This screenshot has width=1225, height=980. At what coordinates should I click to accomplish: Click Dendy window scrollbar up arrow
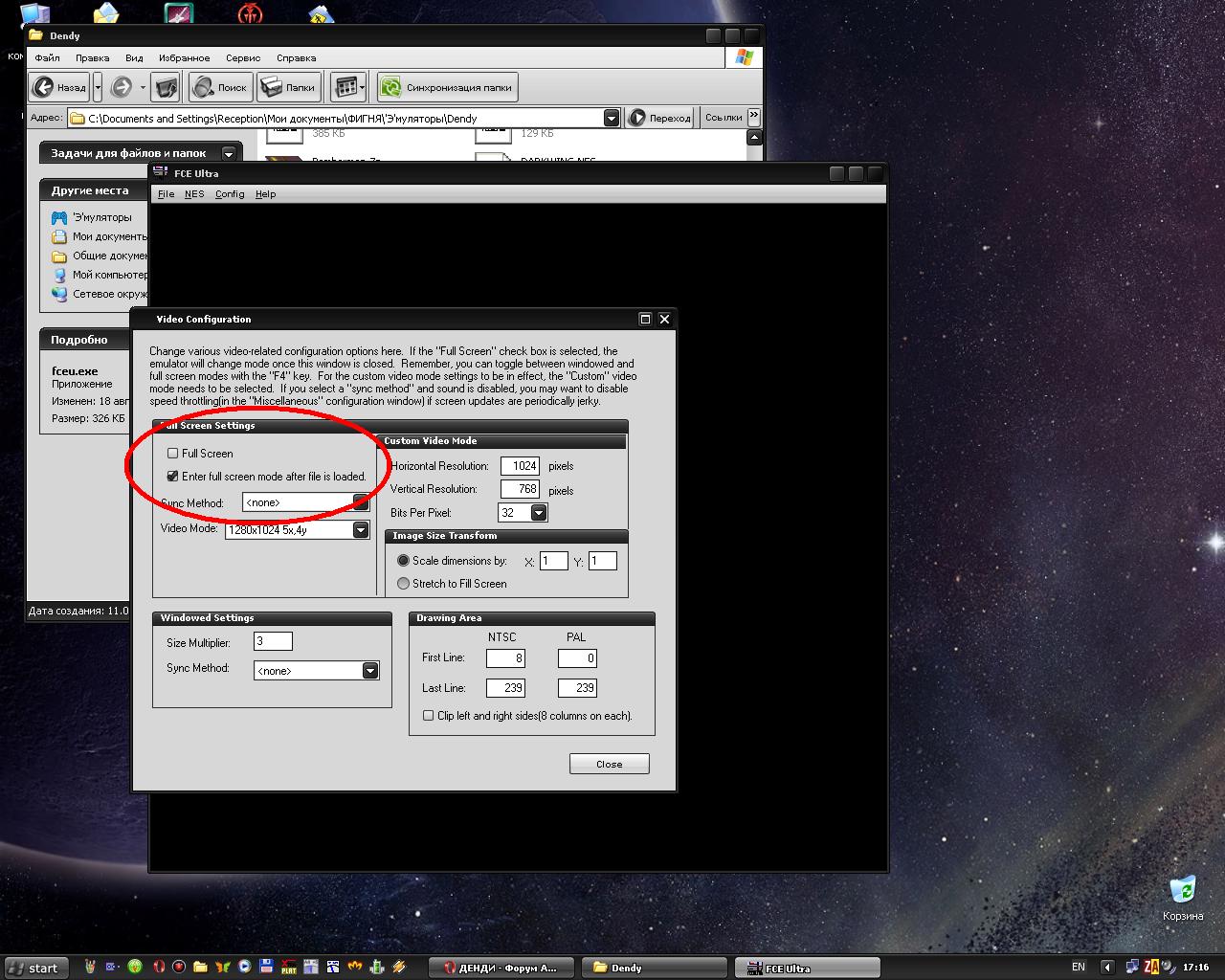[x=754, y=138]
